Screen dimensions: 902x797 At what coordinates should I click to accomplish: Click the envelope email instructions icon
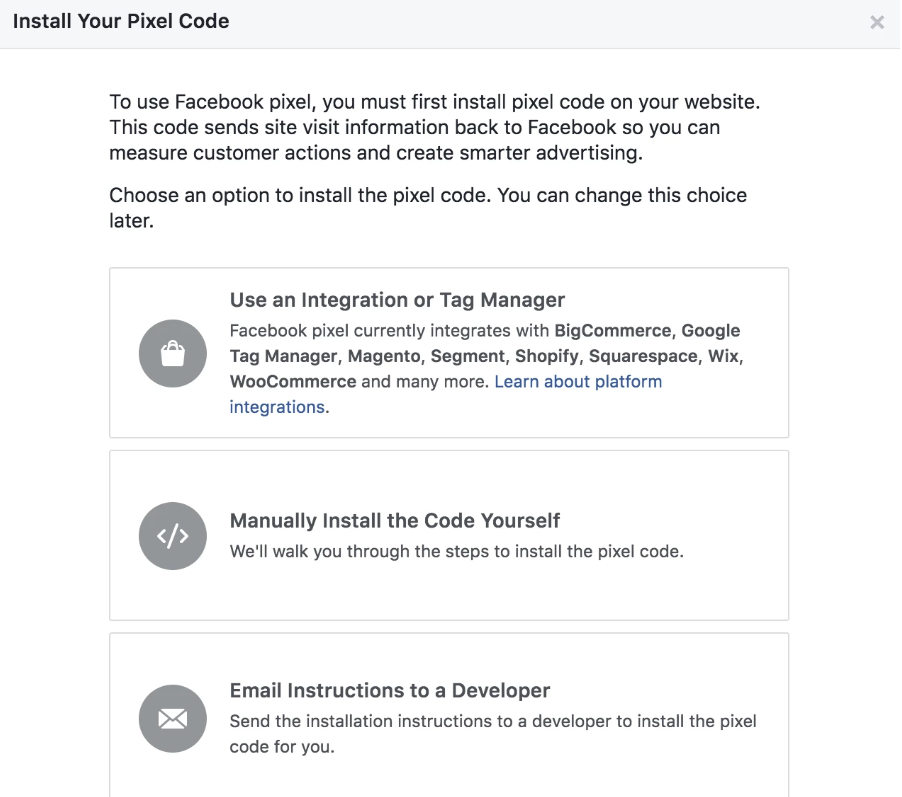(x=173, y=718)
